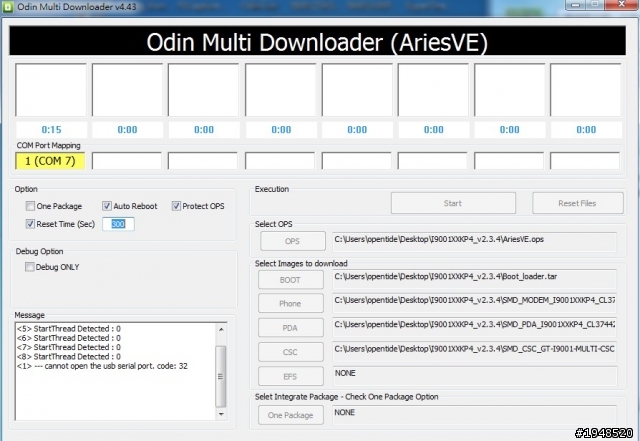Click the 'cannot open the usb serial port' message

[102, 366]
